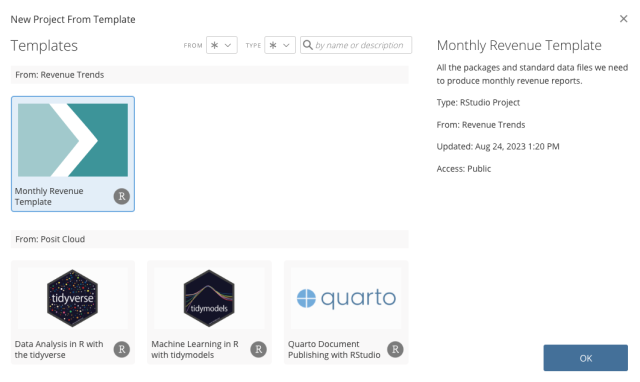Select the Monthly Revenue Template thumbnail image

pyautogui.click(x=73, y=140)
